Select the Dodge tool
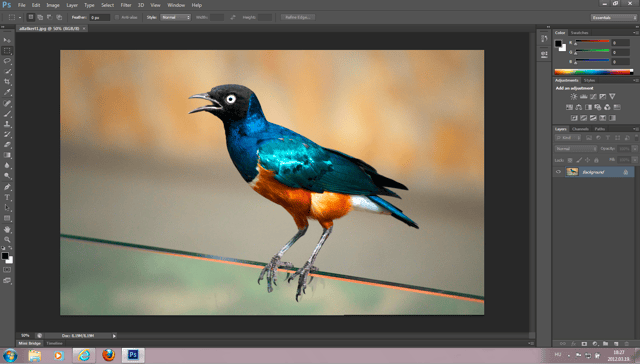 [x=7, y=176]
